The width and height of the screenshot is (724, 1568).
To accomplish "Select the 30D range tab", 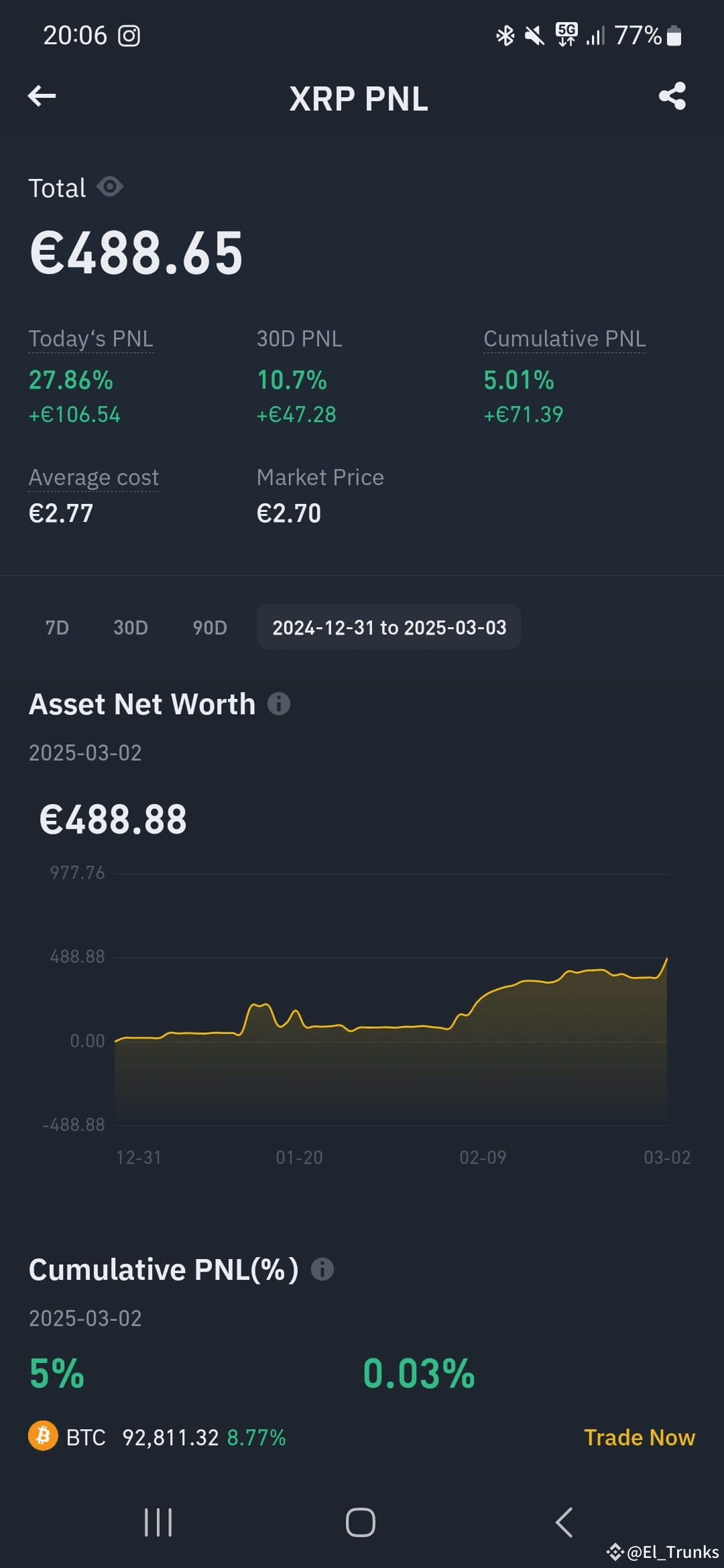I will click(131, 627).
